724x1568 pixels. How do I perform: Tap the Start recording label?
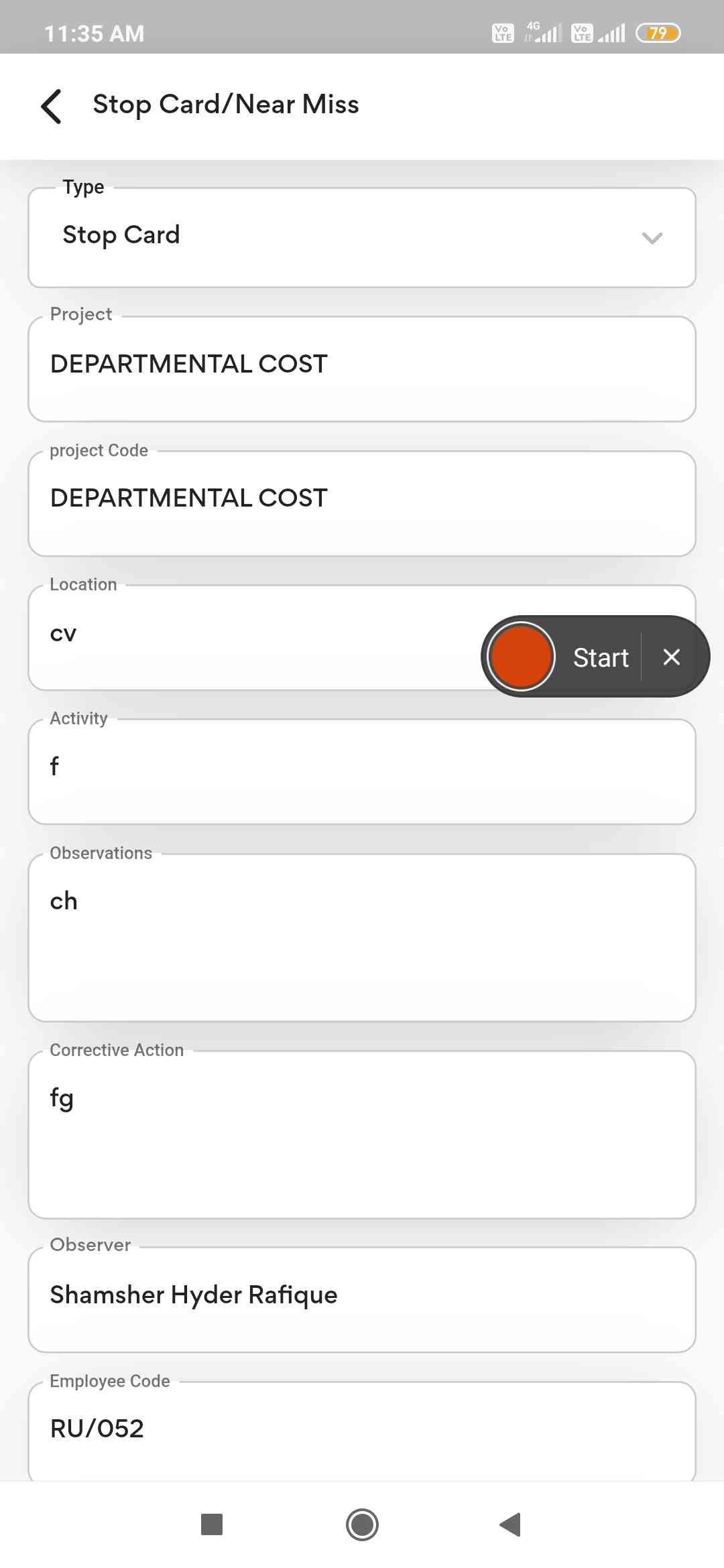click(601, 657)
